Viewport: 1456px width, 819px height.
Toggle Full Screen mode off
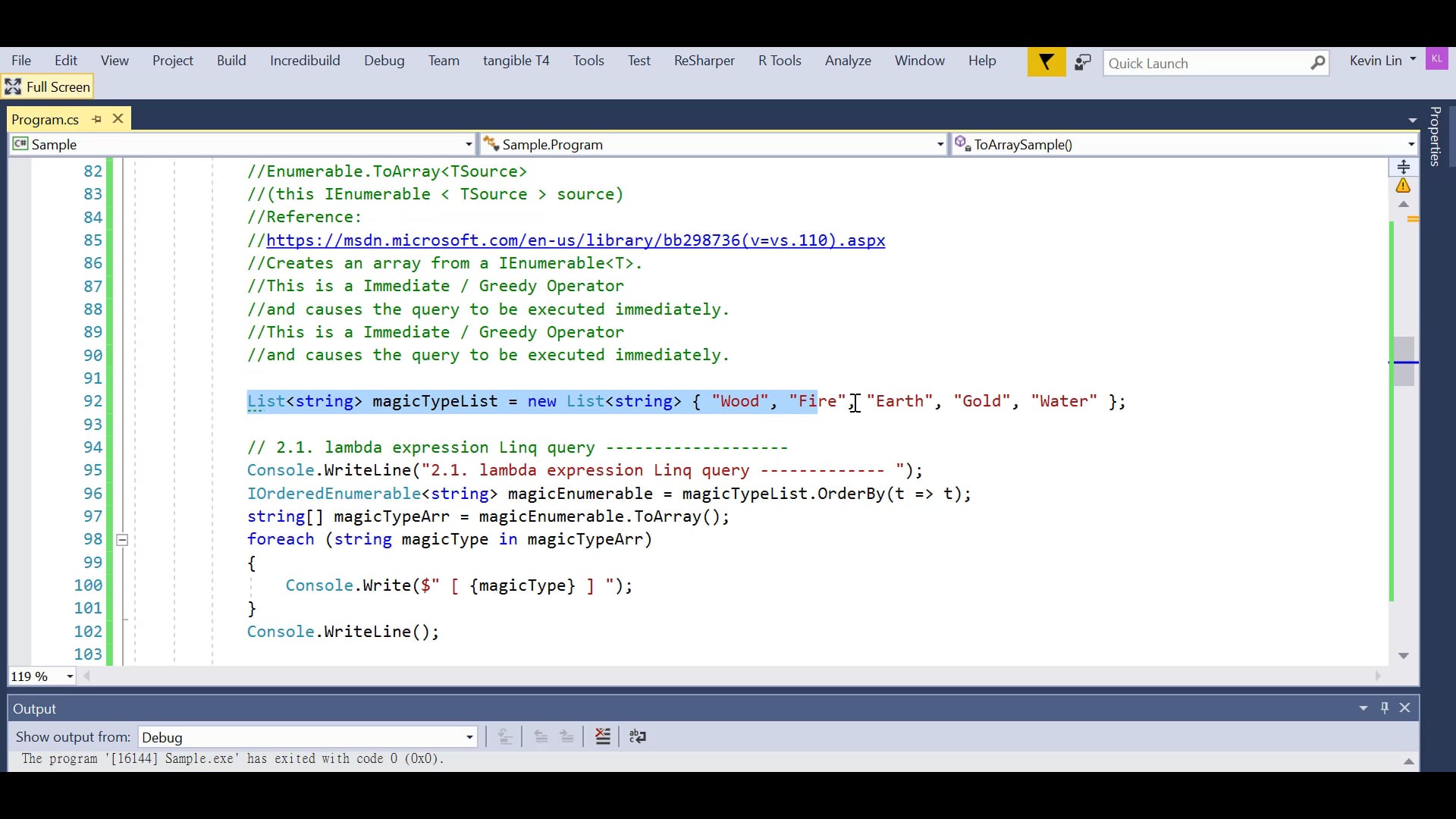(x=48, y=86)
